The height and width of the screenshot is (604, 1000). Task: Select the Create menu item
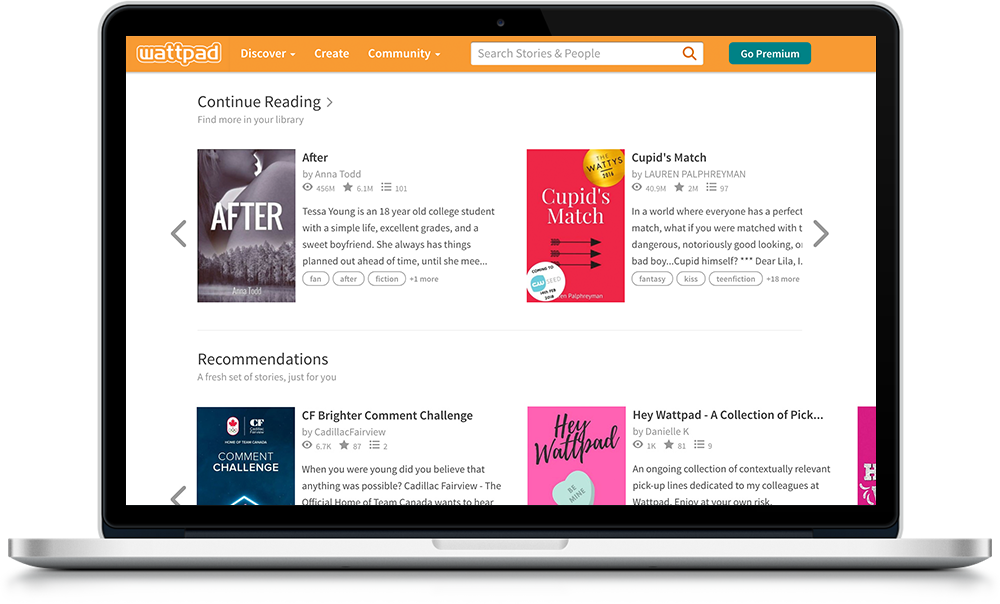(331, 54)
